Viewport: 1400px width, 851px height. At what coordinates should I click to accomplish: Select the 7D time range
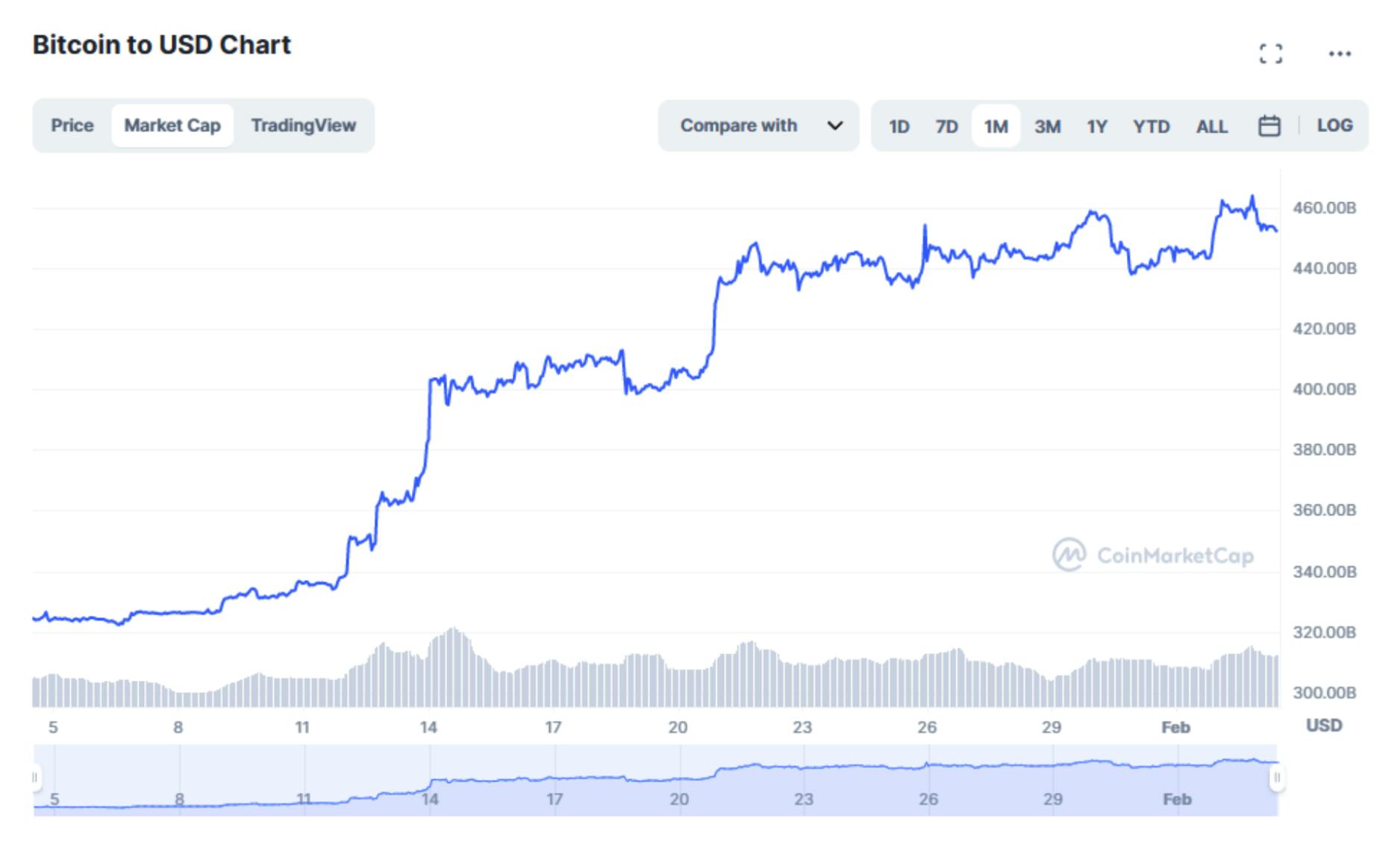pyautogui.click(x=948, y=125)
